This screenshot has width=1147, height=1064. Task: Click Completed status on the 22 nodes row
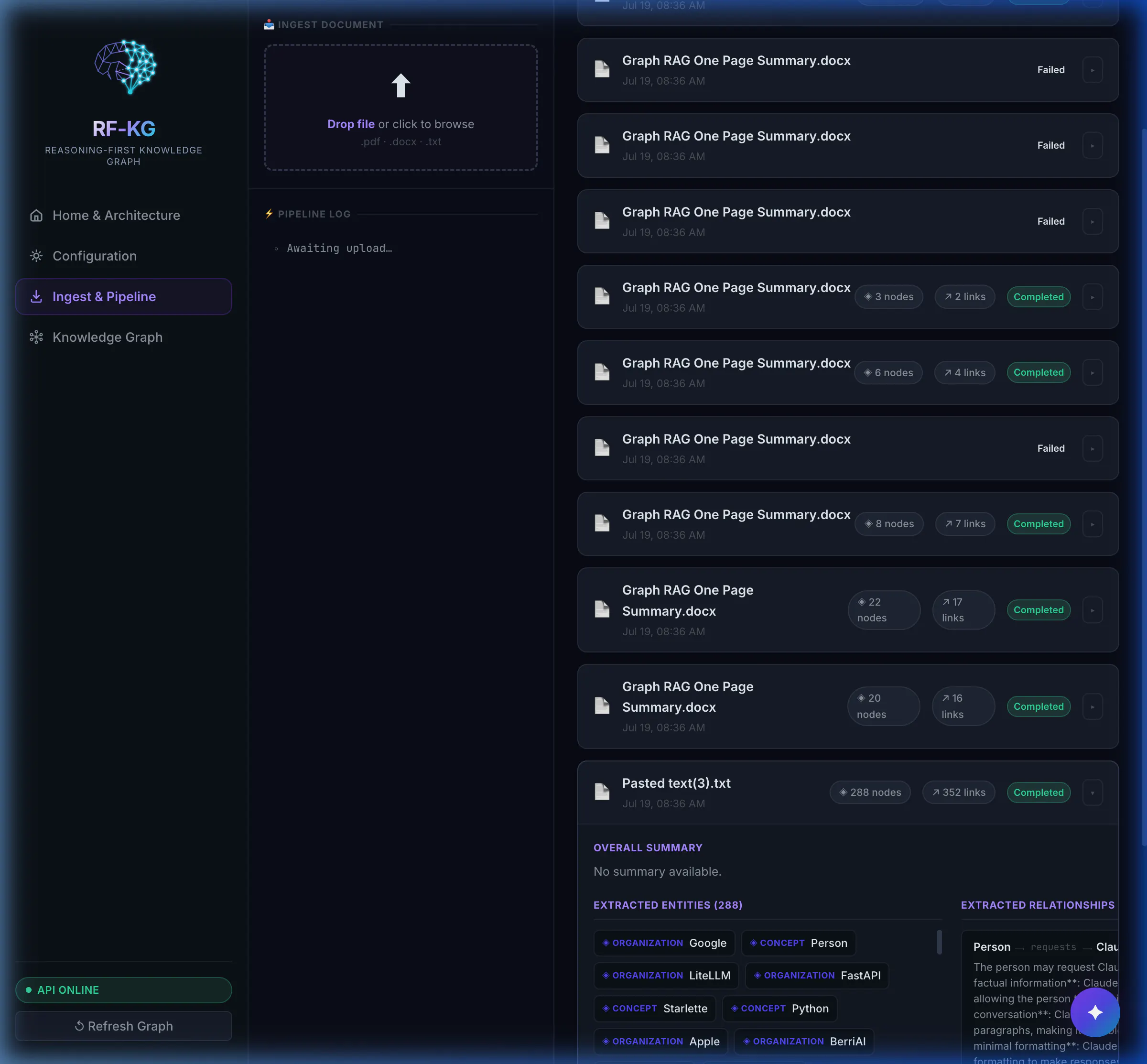(x=1038, y=610)
